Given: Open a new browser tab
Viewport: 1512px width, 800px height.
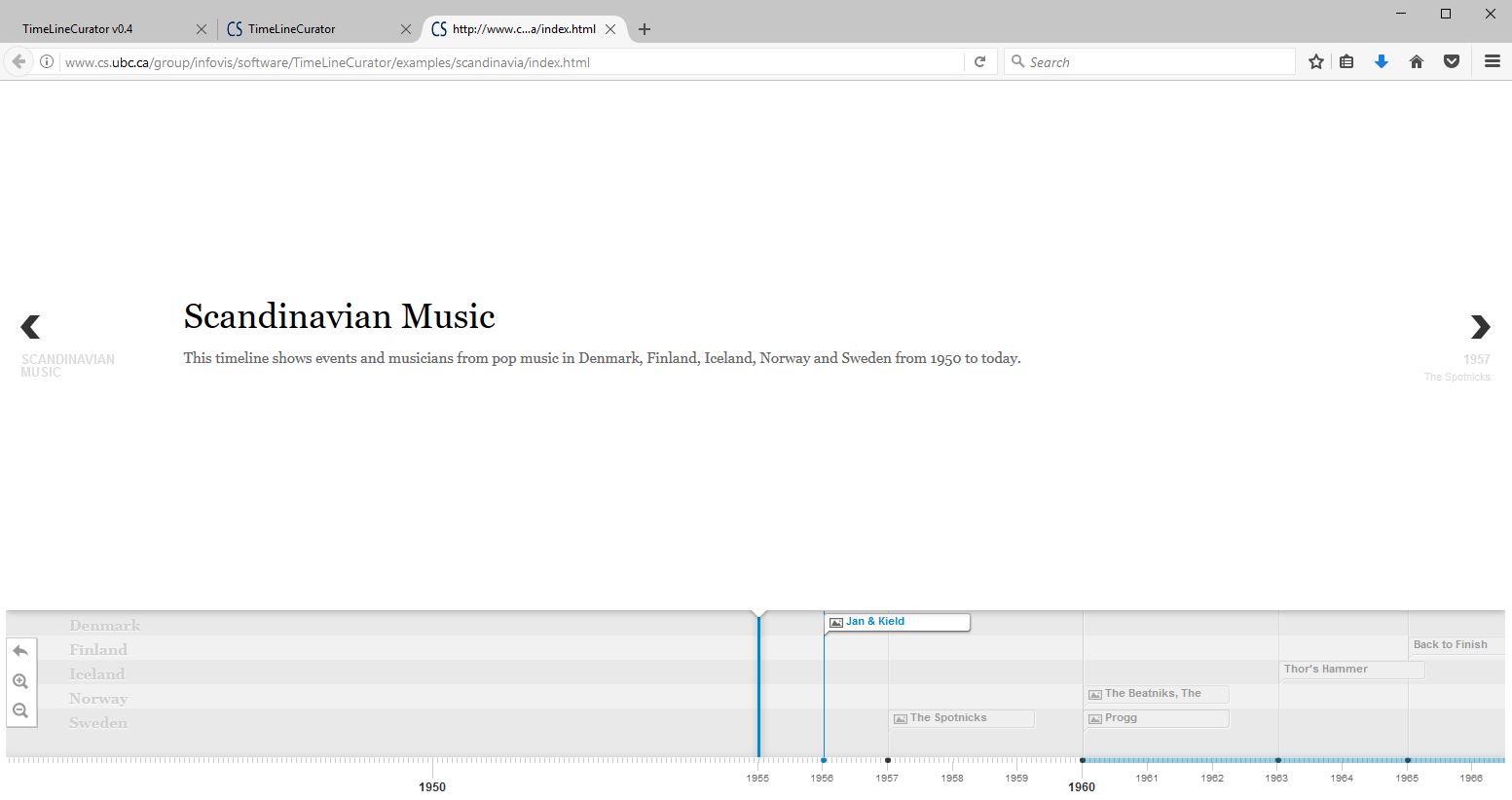Looking at the screenshot, I should (x=644, y=29).
